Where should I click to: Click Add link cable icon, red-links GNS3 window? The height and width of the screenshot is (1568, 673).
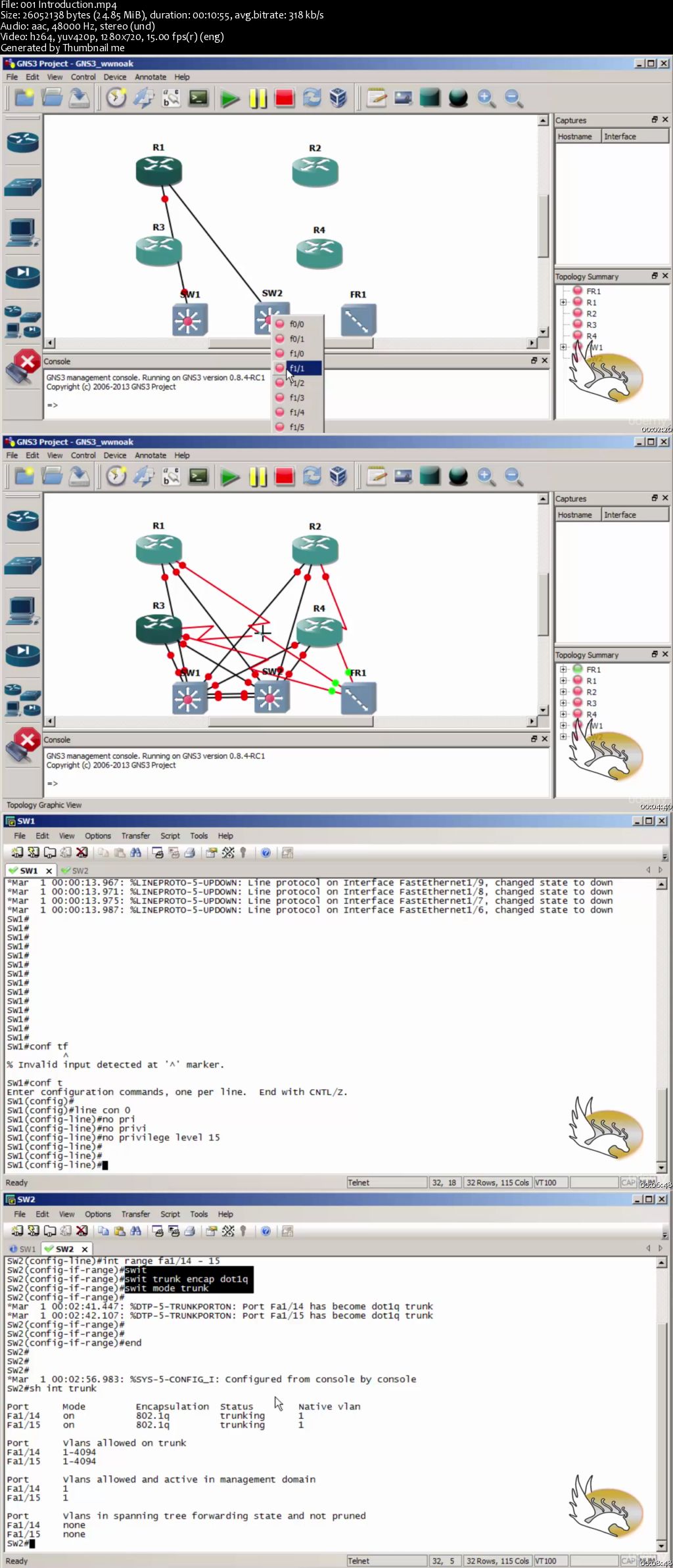point(22,746)
